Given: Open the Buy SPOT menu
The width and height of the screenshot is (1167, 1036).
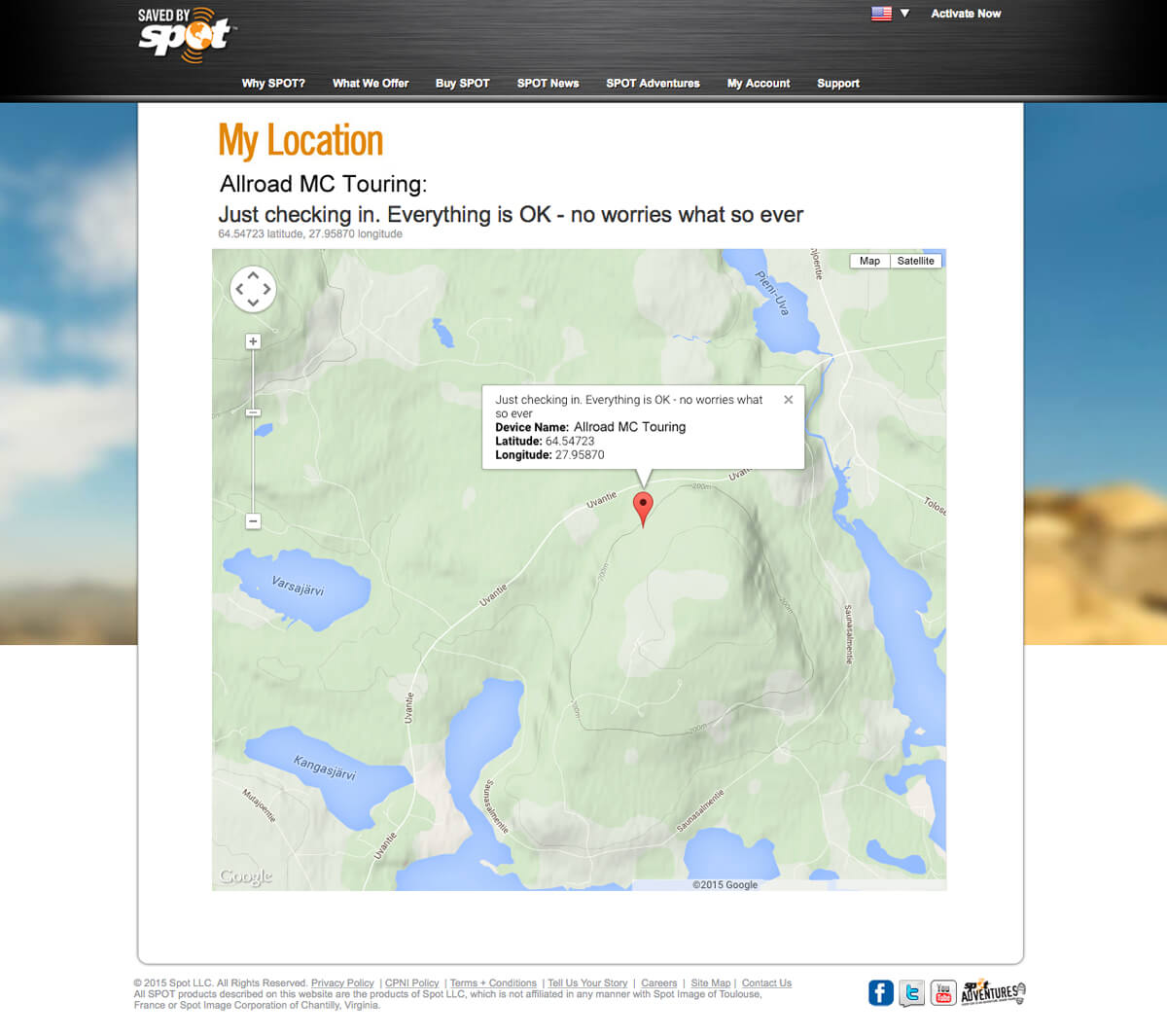Looking at the screenshot, I should coord(463,84).
